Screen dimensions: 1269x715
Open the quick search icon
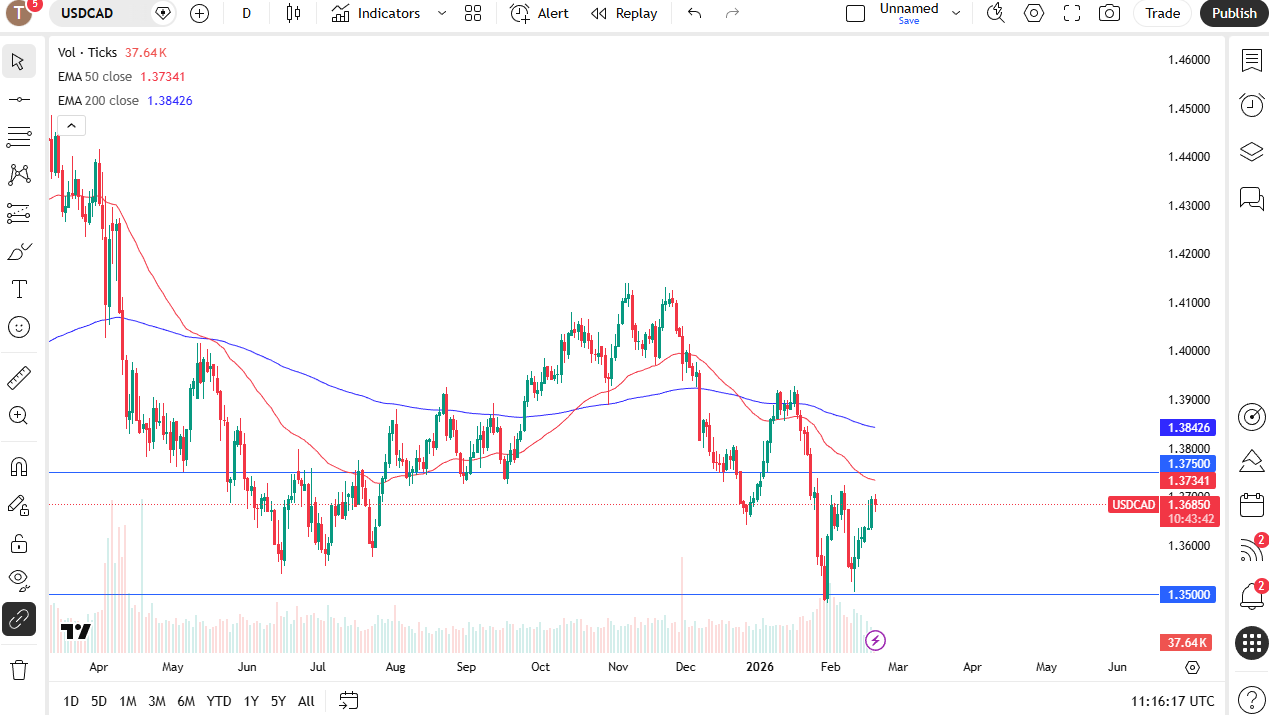click(995, 13)
